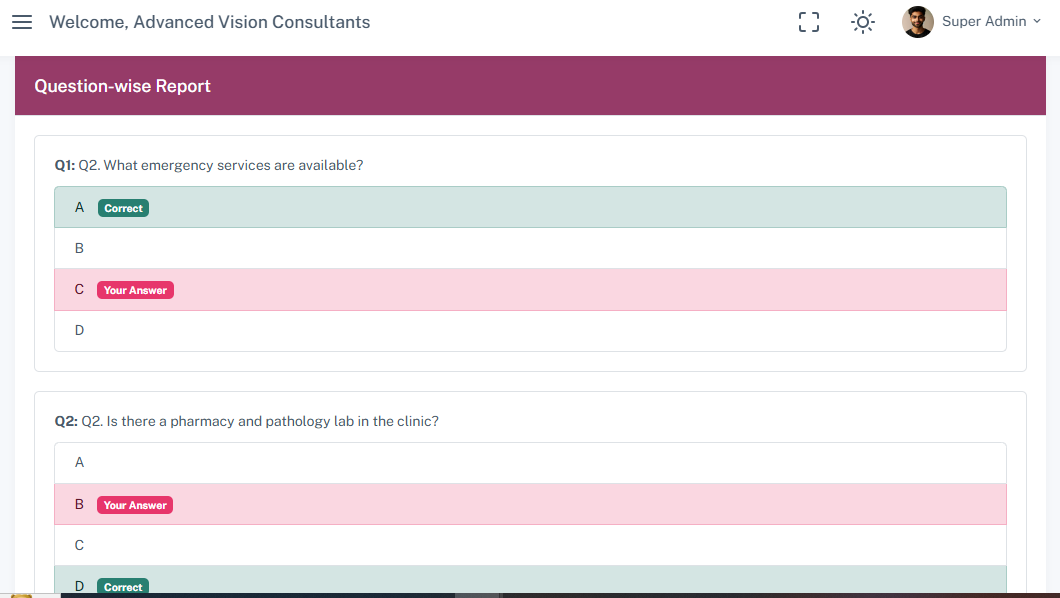Click the Super Admin profile avatar
The width and height of the screenshot is (1060, 598).
tap(917, 22)
